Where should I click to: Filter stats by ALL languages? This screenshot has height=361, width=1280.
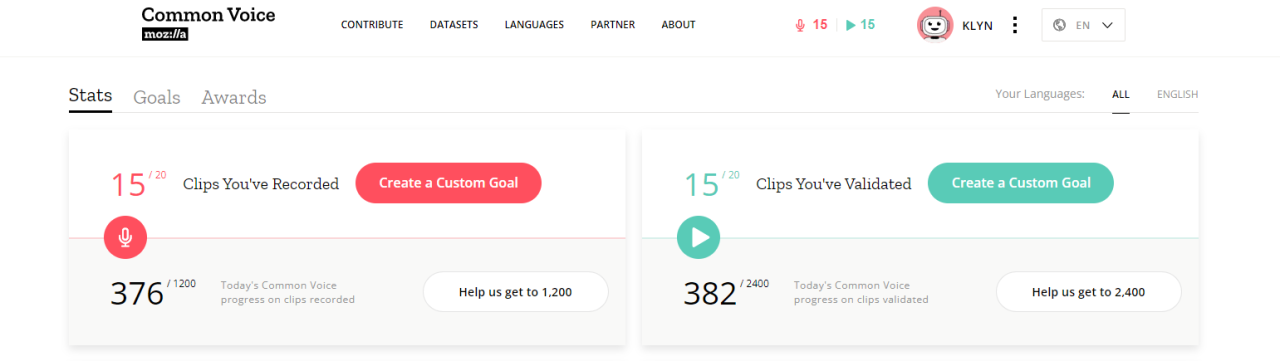click(x=1121, y=95)
